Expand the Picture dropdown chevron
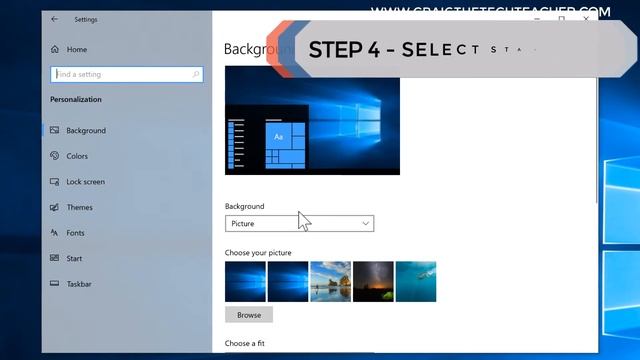This screenshot has width=640, height=360. tap(365, 224)
